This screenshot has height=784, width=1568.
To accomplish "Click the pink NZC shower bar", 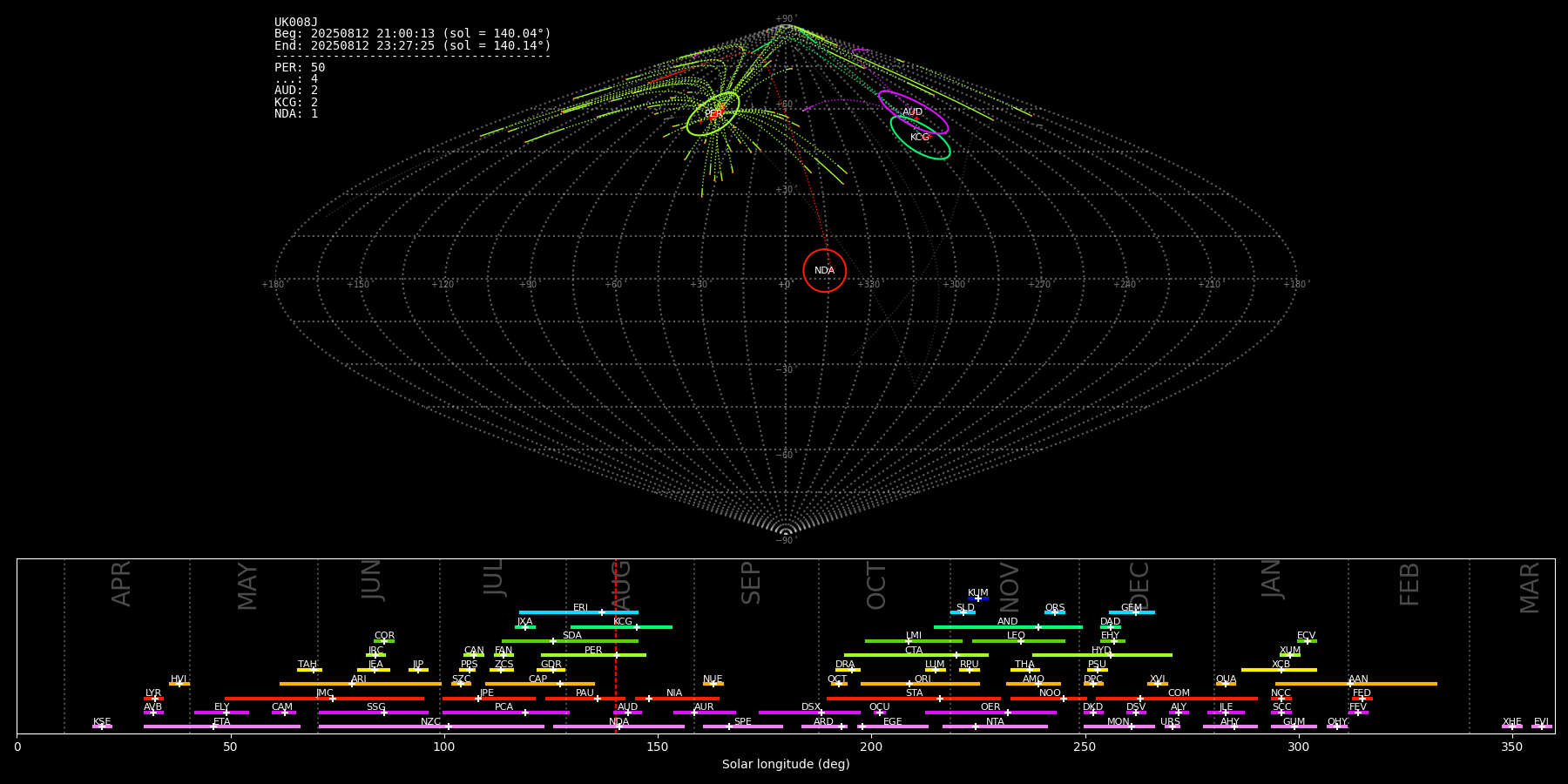I will coord(431,727).
